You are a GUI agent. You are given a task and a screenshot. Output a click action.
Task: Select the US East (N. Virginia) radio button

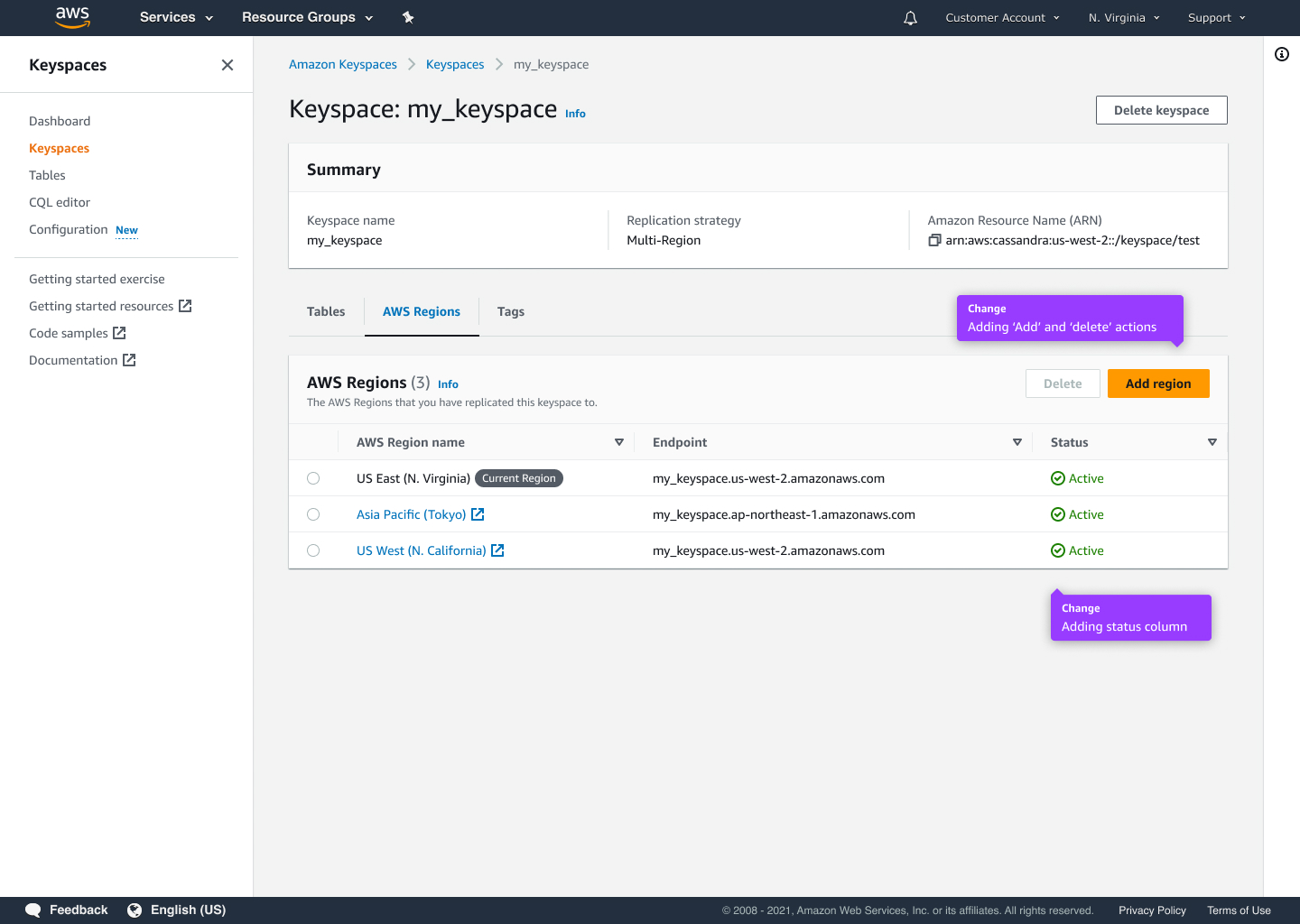[x=313, y=478]
